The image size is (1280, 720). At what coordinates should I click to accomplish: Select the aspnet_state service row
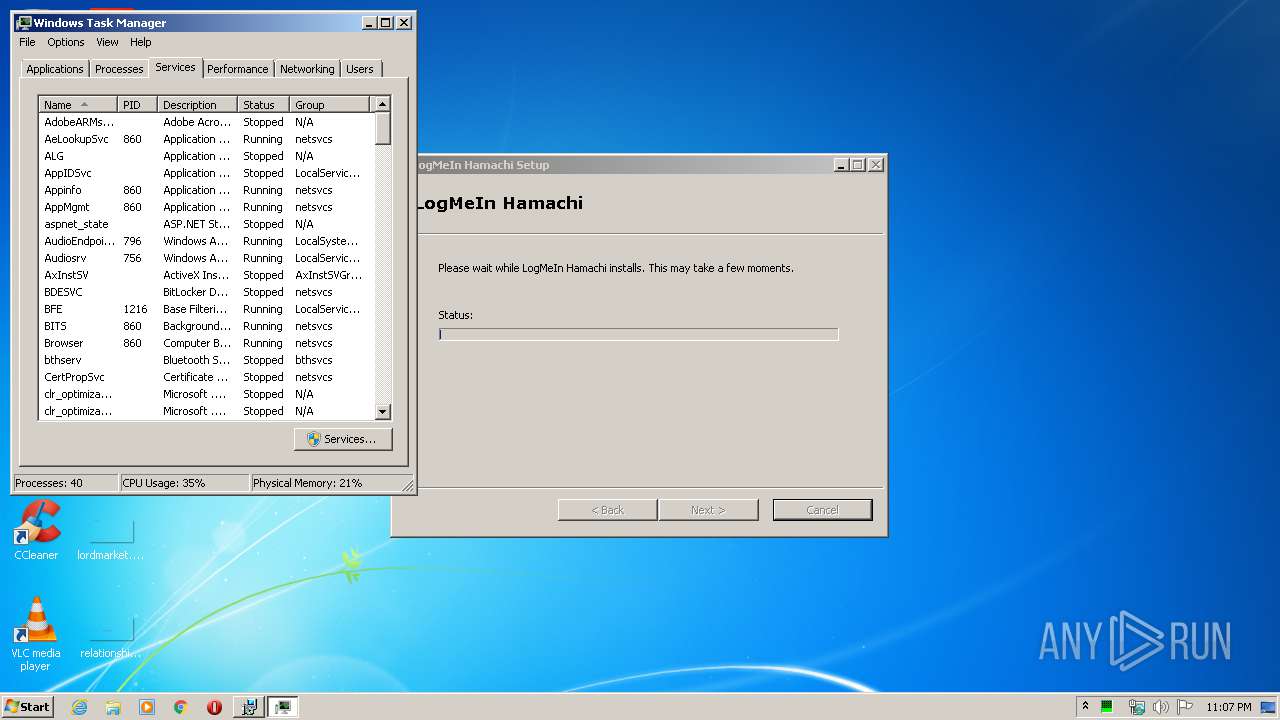(206, 224)
